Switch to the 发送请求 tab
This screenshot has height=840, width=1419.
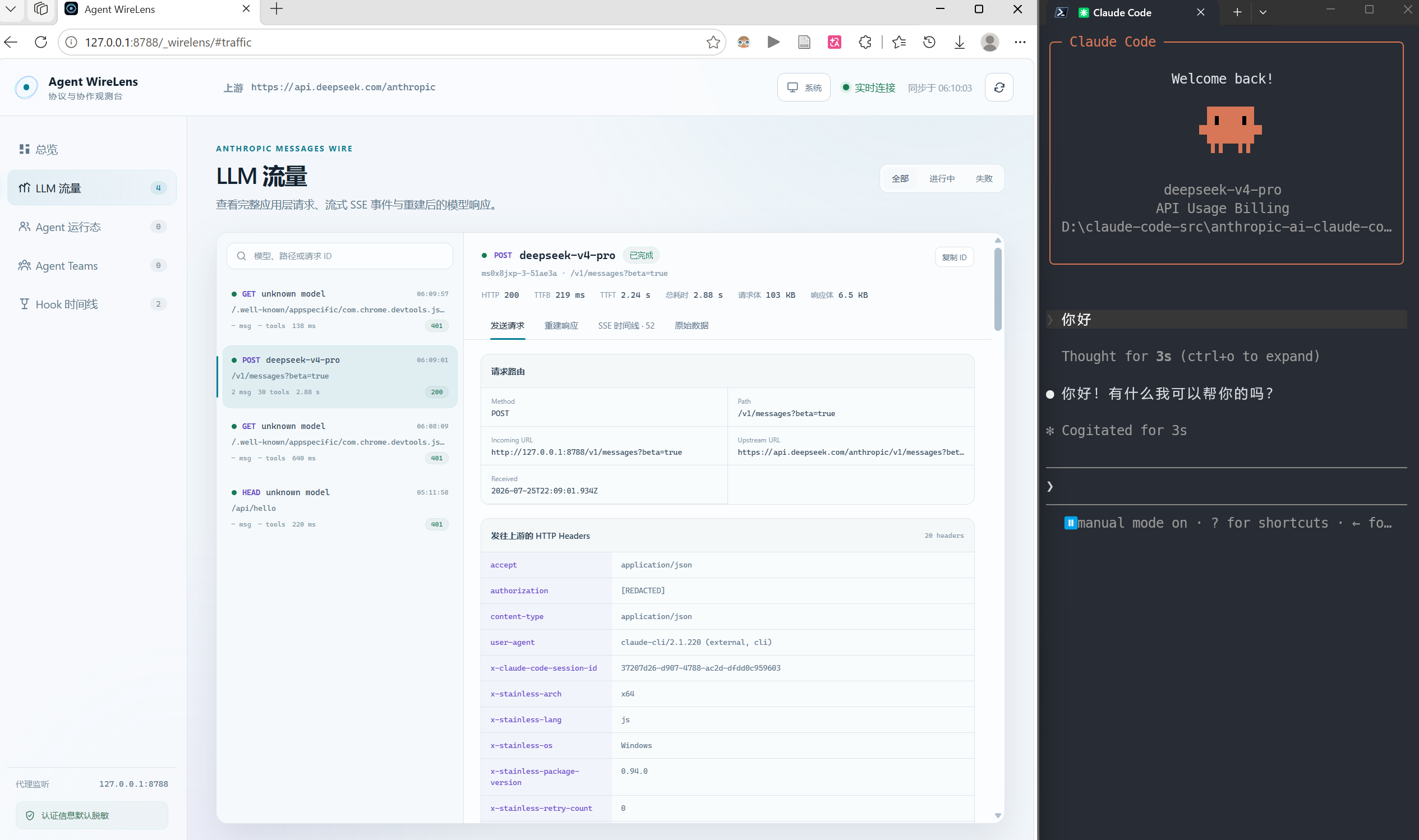pyautogui.click(x=507, y=325)
